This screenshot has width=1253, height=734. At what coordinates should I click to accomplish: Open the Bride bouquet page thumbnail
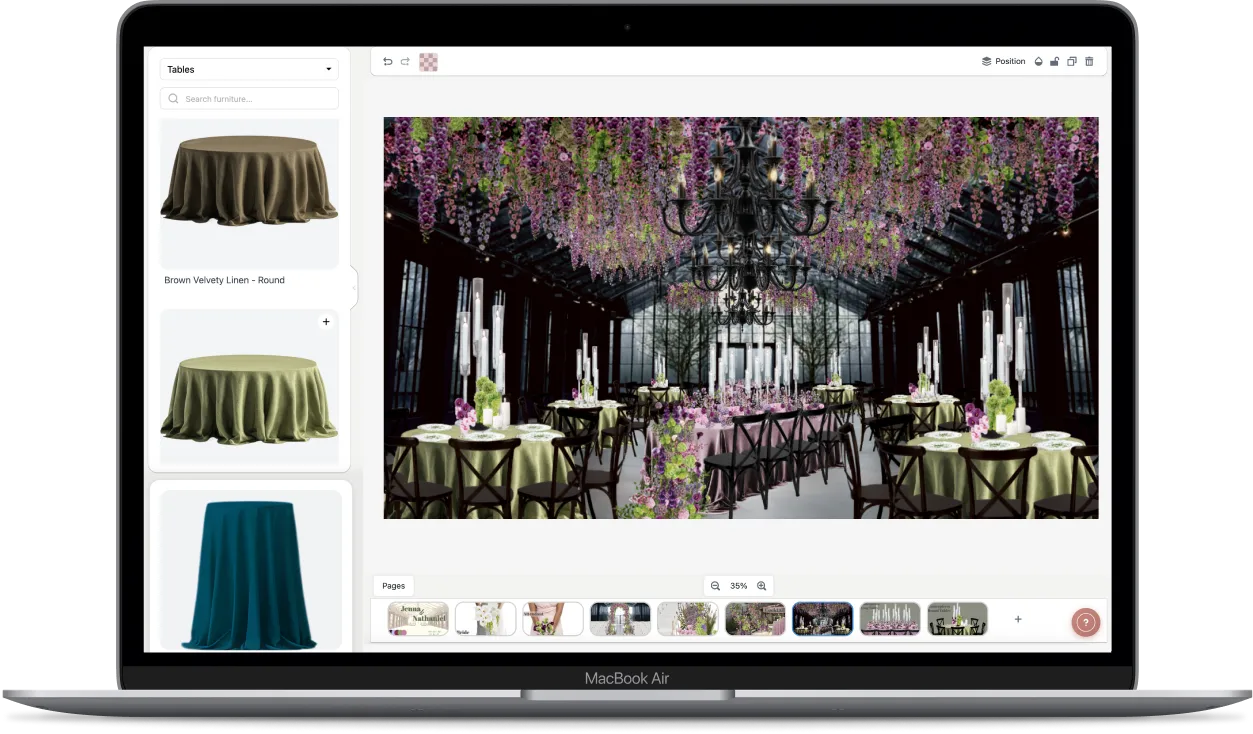[x=486, y=619]
